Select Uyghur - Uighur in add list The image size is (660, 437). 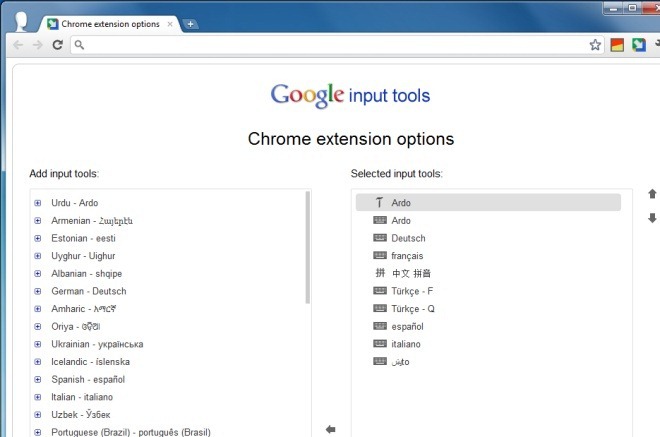pos(83,256)
